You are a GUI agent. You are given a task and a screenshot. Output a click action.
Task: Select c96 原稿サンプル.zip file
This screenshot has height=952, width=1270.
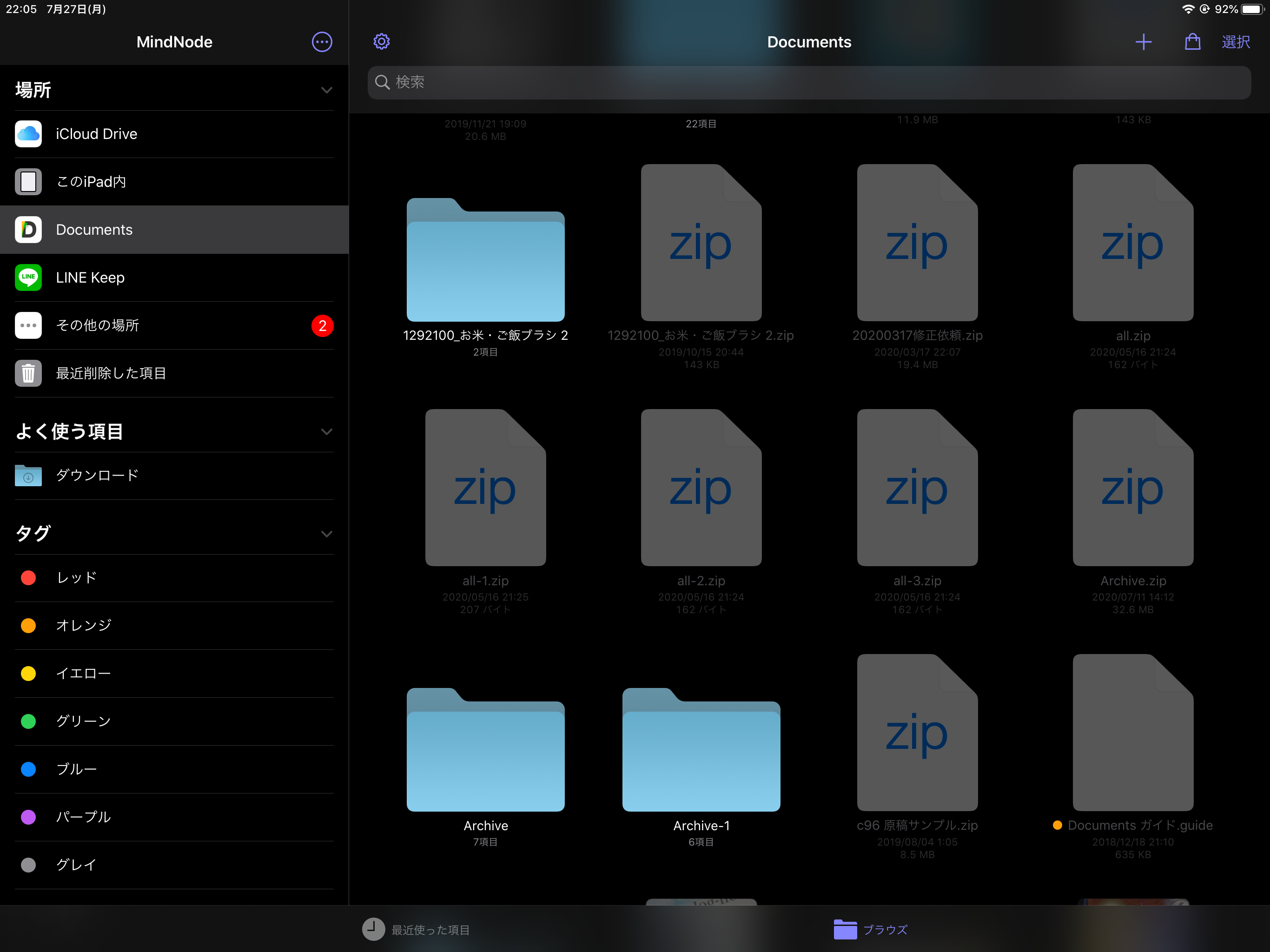[917, 757]
